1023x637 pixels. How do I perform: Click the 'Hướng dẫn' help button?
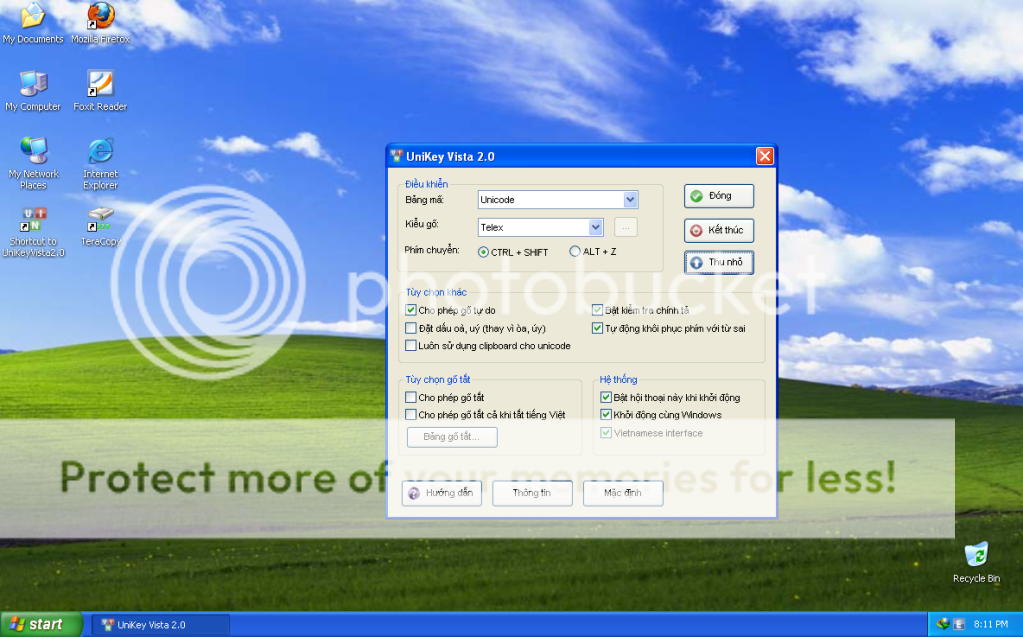pos(442,493)
